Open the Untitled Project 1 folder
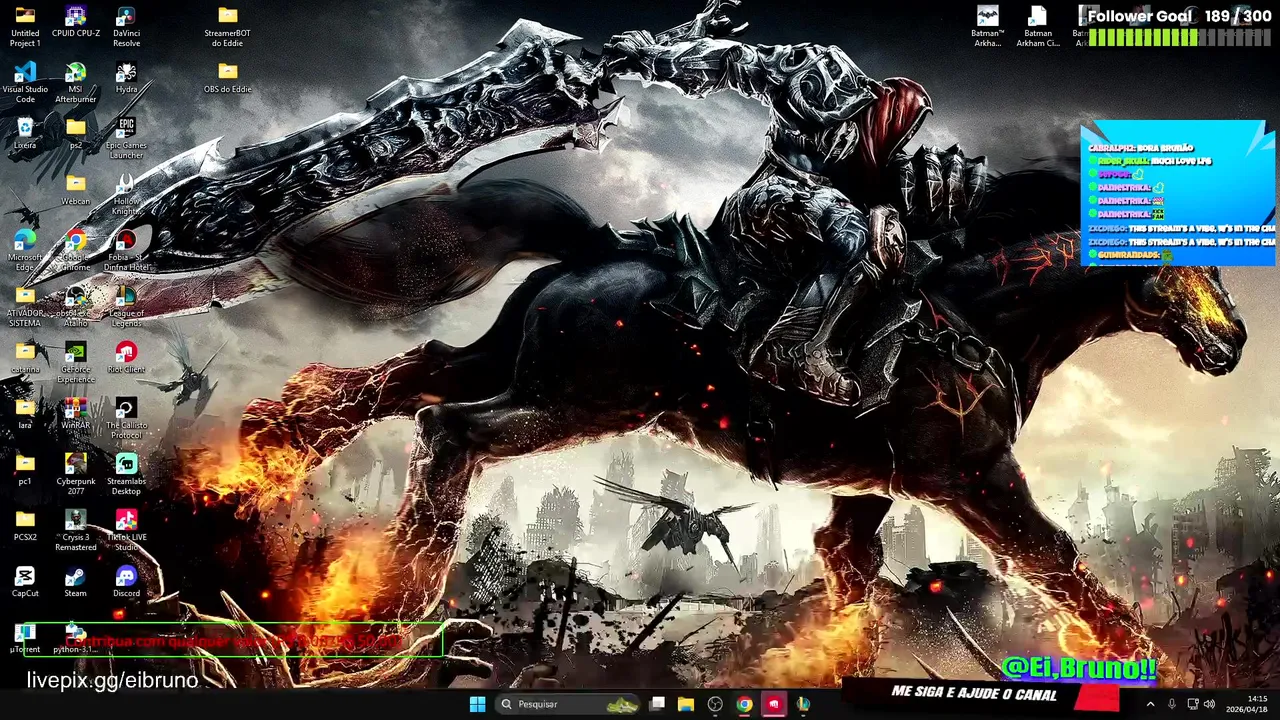The height and width of the screenshot is (720, 1280). (25, 26)
